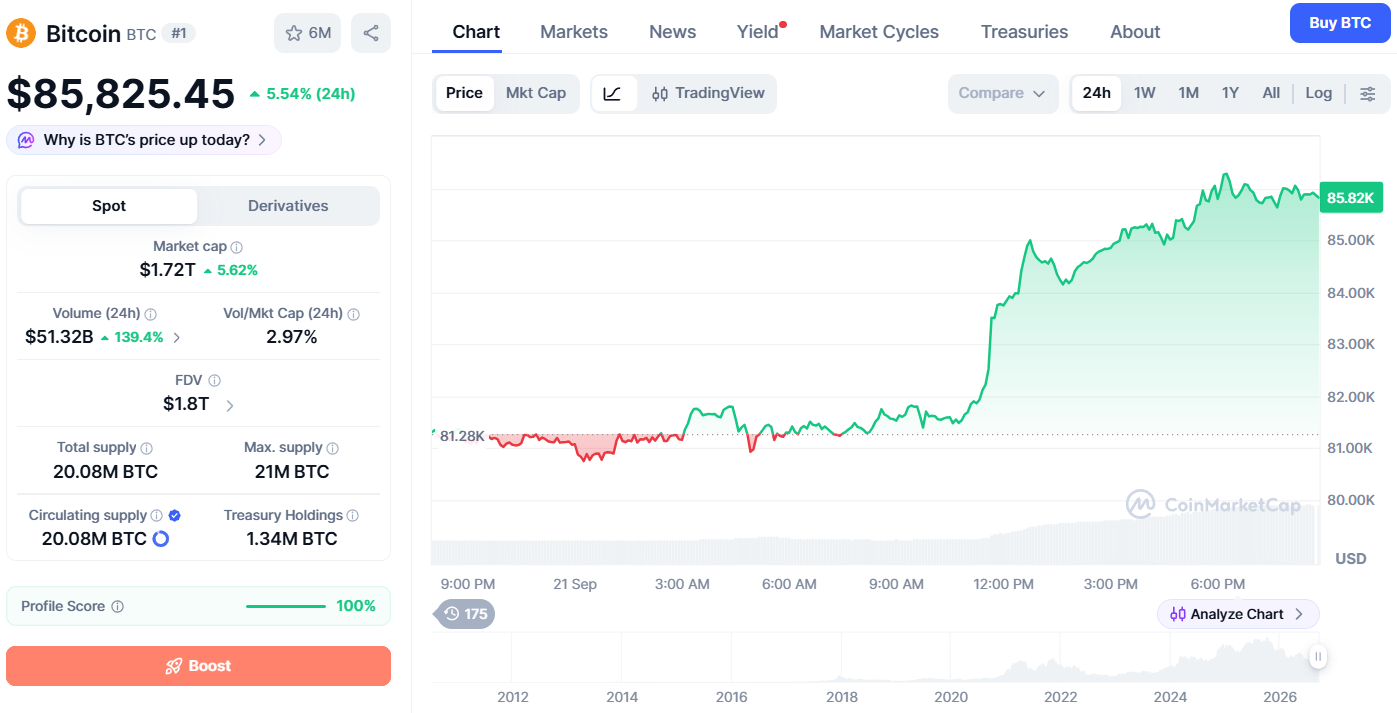Open the Treasuries tab
1397x713 pixels.
click(1024, 32)
